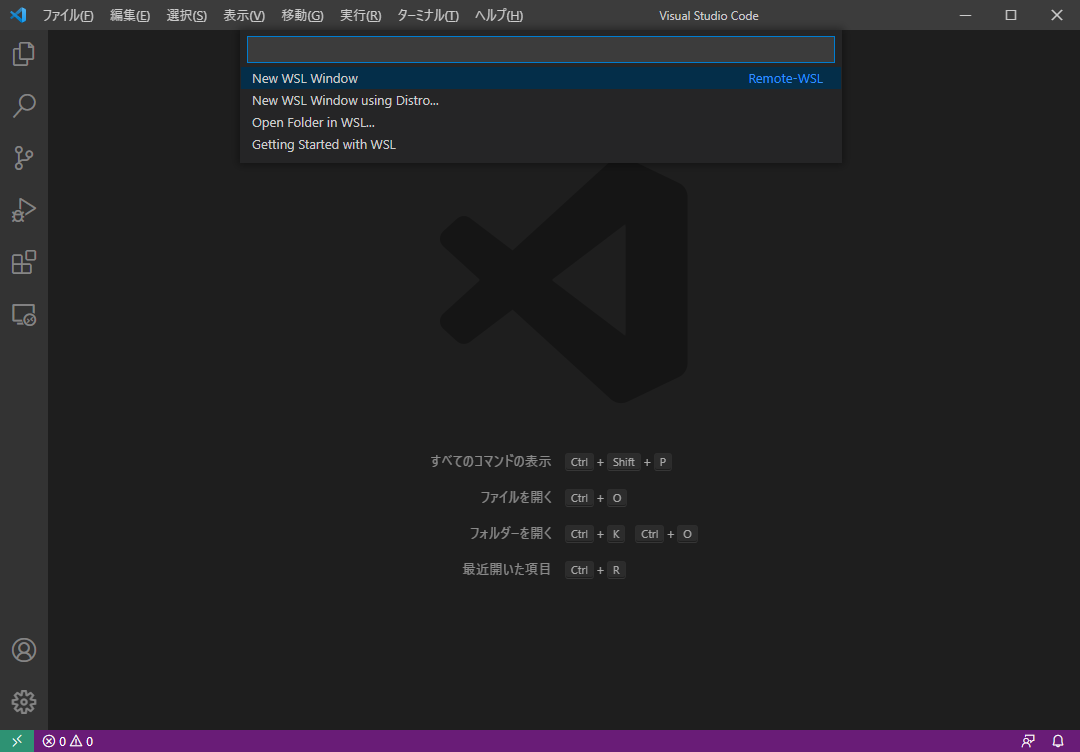Click the feedback icon in status bar
The image size is (1080, 752).
(1028, 742)
